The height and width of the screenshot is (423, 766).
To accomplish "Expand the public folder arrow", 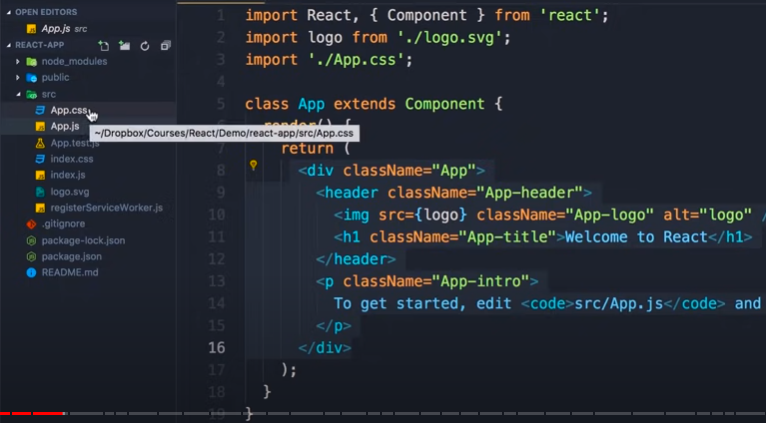I will [x=18, y=78].
